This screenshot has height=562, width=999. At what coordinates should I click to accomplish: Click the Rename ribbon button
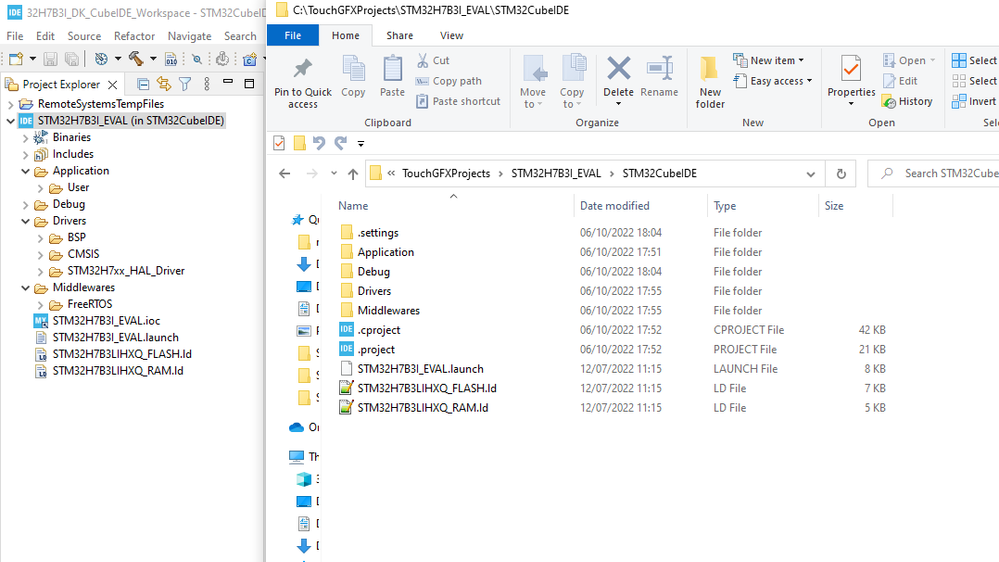(659, 76)
